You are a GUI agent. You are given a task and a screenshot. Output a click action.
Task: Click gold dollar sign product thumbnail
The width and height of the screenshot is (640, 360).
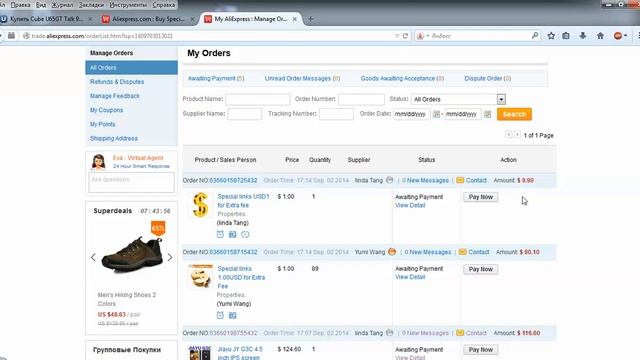click(x=200, y=205)
